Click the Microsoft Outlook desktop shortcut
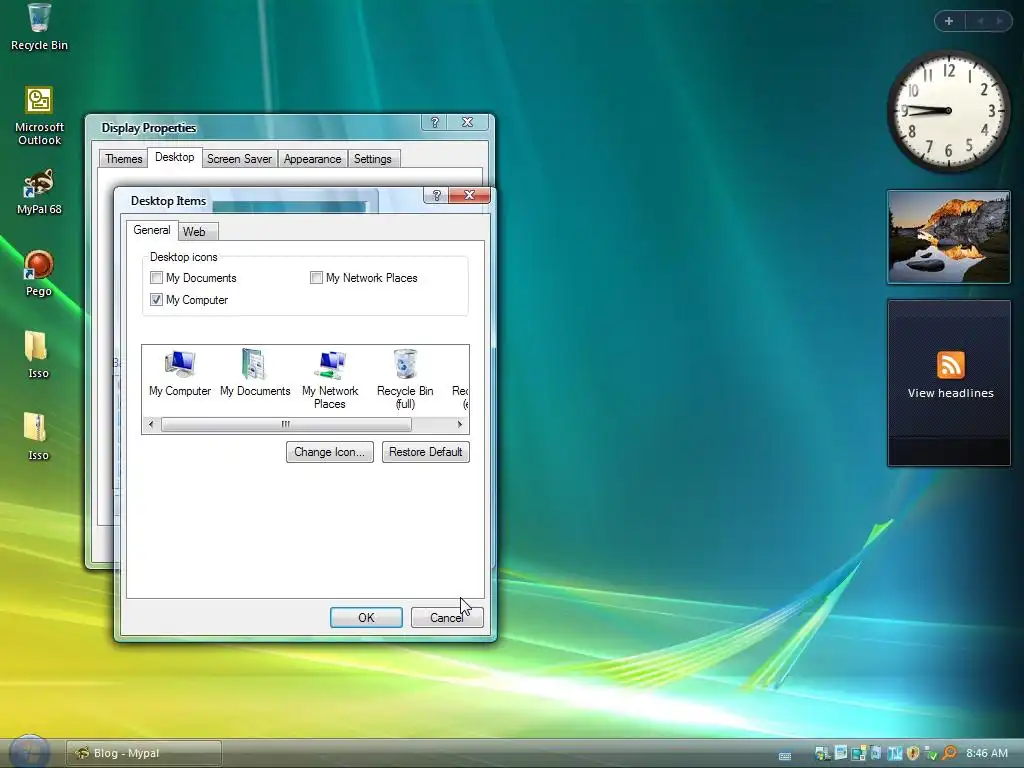This screenshot has width=1024, height=768. [39, 116]
